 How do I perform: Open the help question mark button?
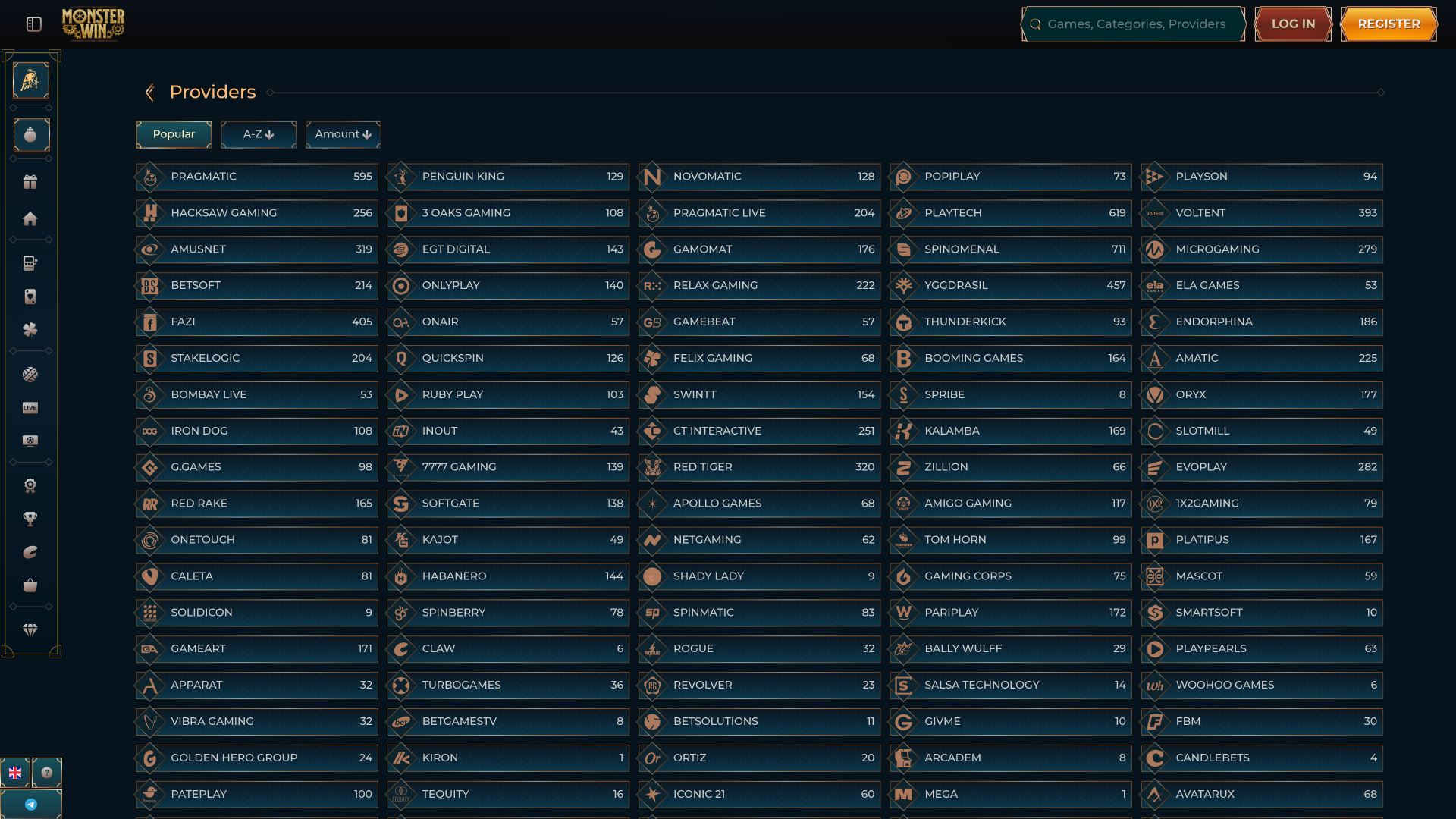[x=47, y=773]
